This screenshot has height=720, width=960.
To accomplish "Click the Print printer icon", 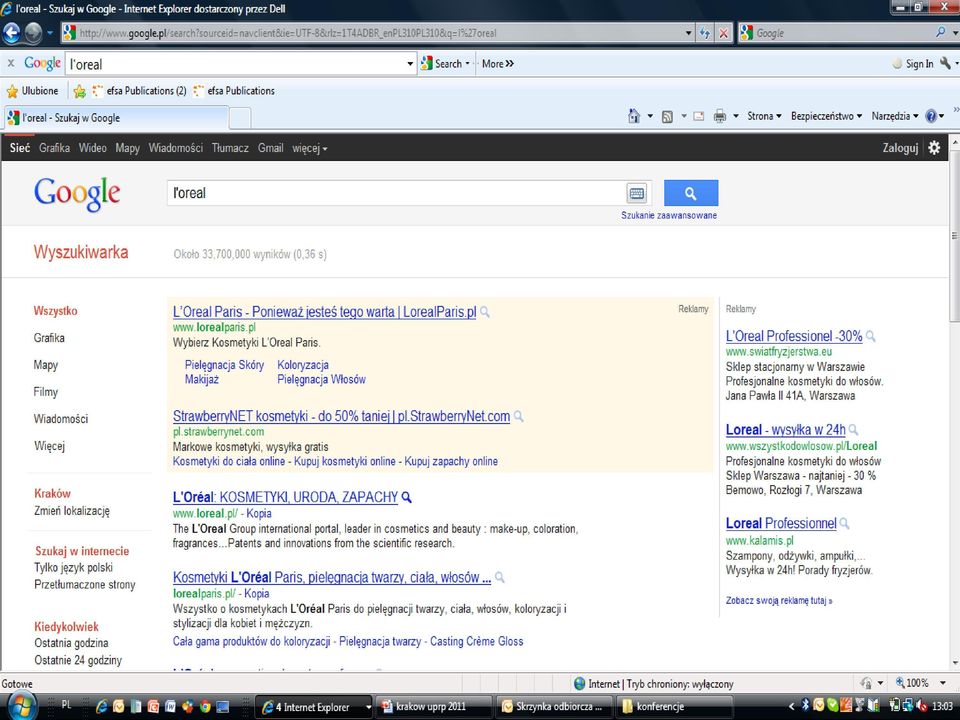I will (x=720, y=116).
